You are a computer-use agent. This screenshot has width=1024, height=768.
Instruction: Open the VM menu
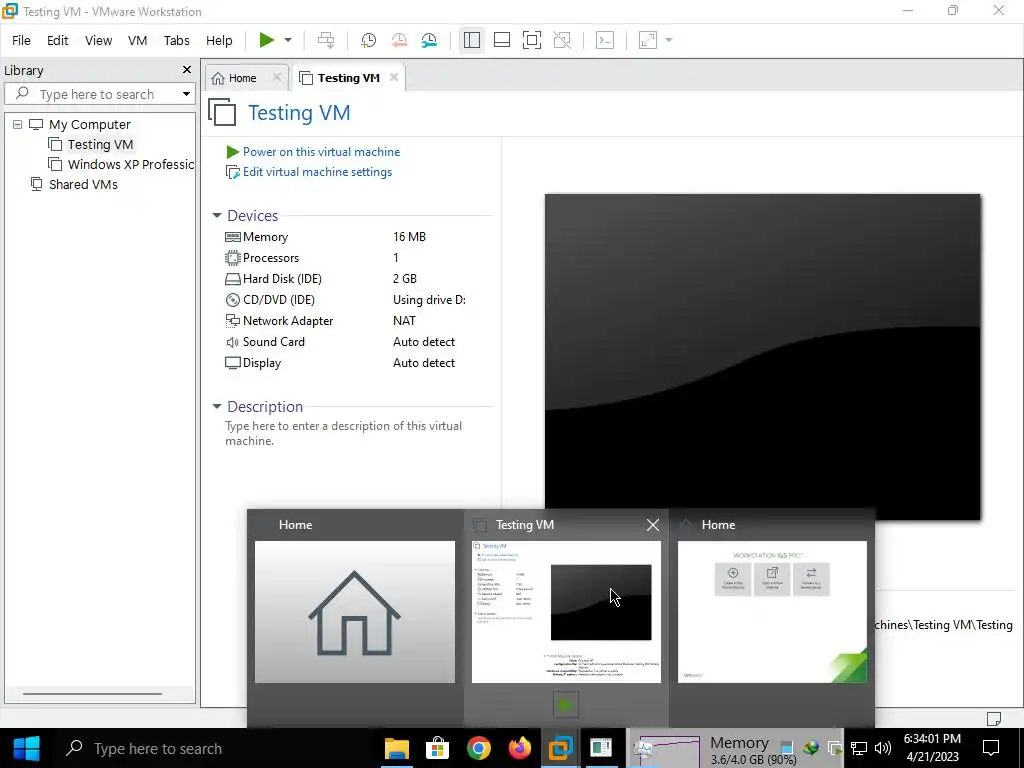tap(137, 40)
